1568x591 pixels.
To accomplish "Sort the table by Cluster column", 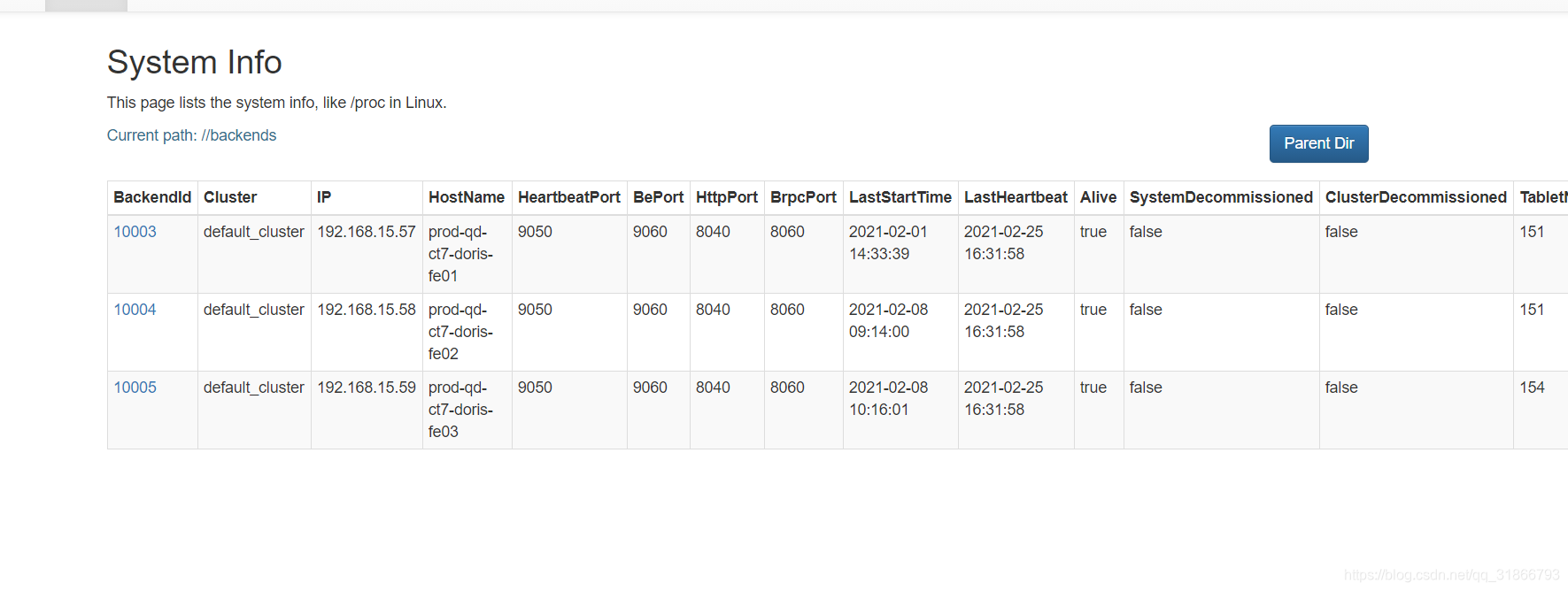I will 230,196.
